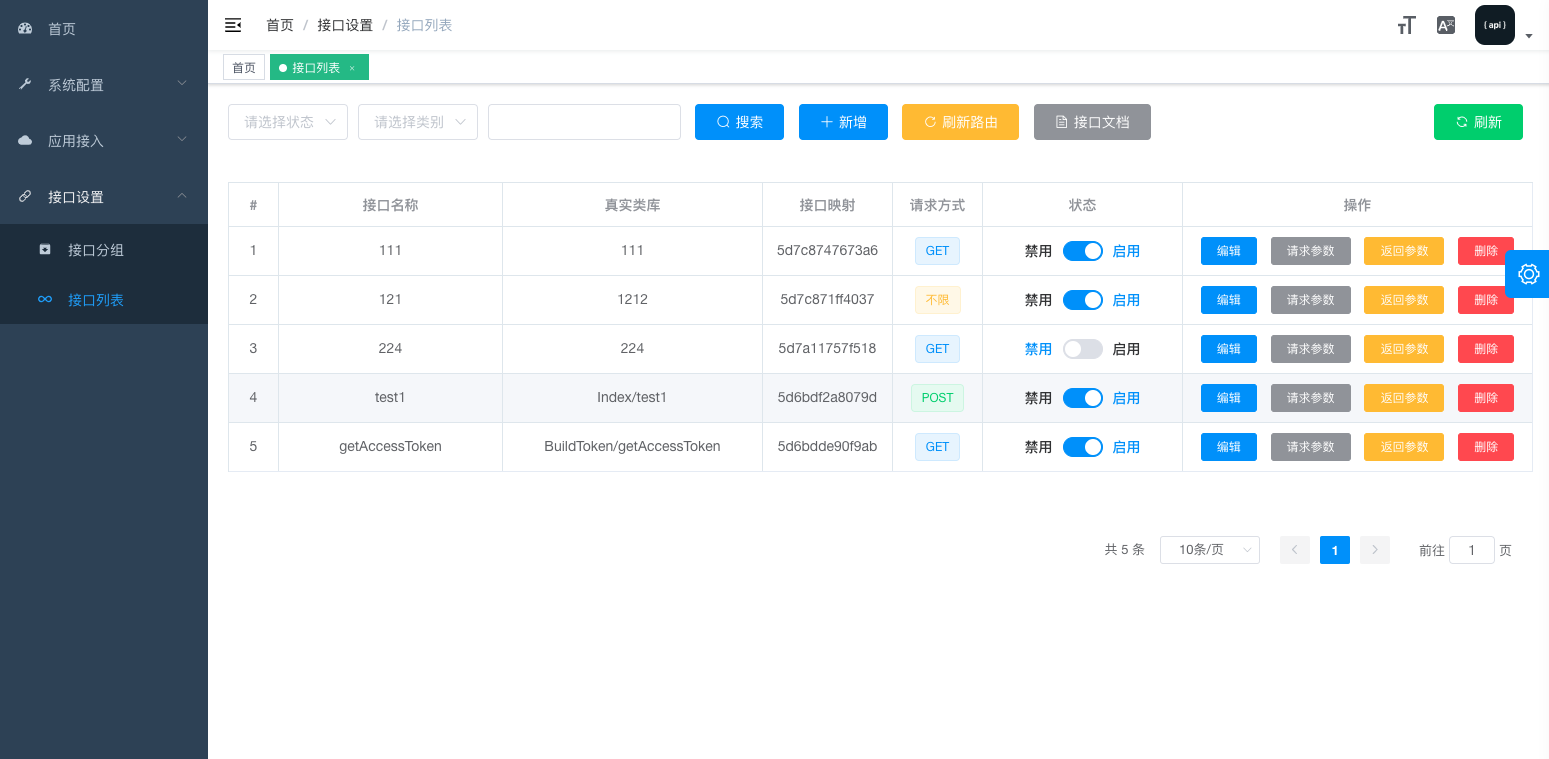
Task: Open the 请选择状态 dropdown
Action: (x=288, y=122)
